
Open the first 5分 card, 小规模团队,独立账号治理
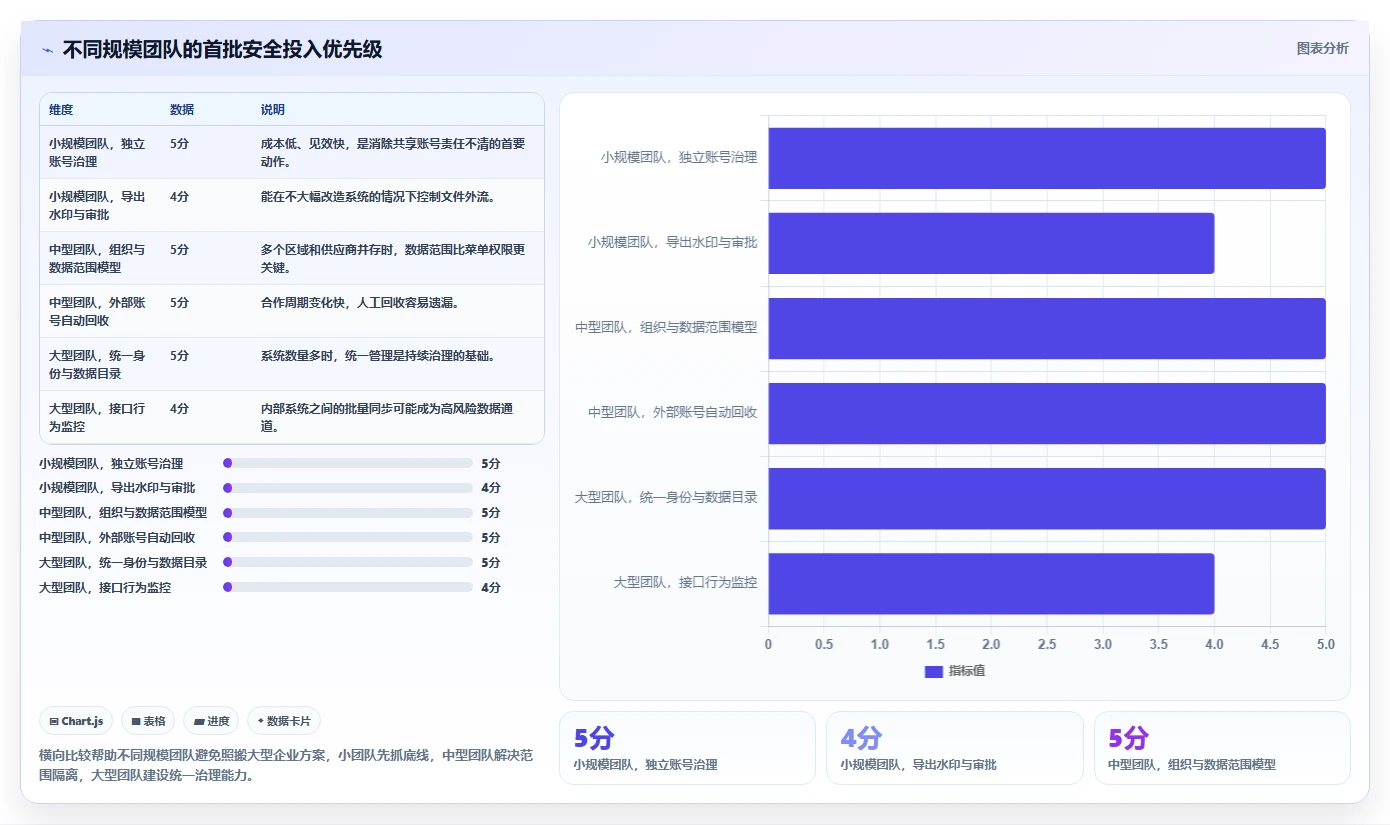(x=687, y=748)
